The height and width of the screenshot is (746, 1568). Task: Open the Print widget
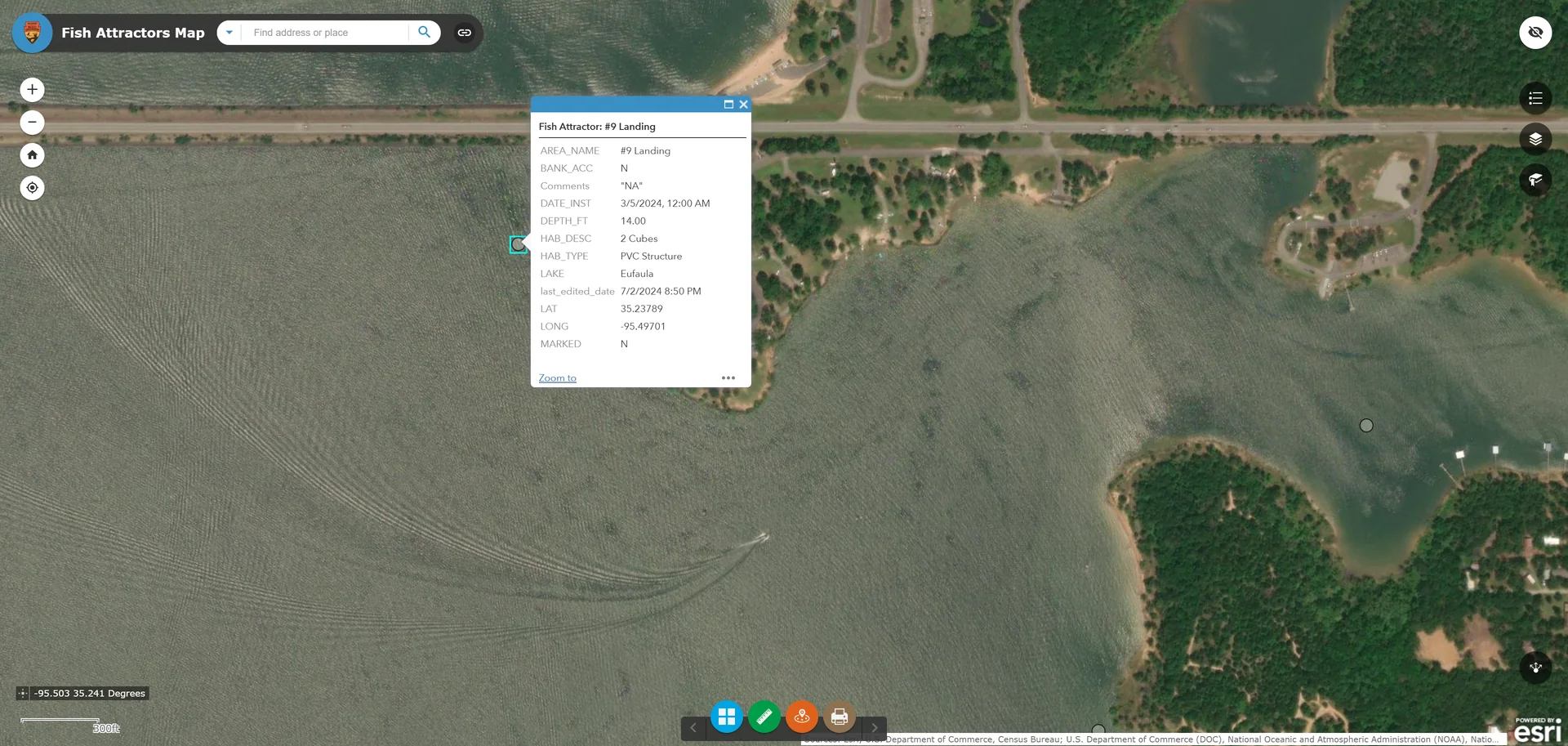point(840,717)
